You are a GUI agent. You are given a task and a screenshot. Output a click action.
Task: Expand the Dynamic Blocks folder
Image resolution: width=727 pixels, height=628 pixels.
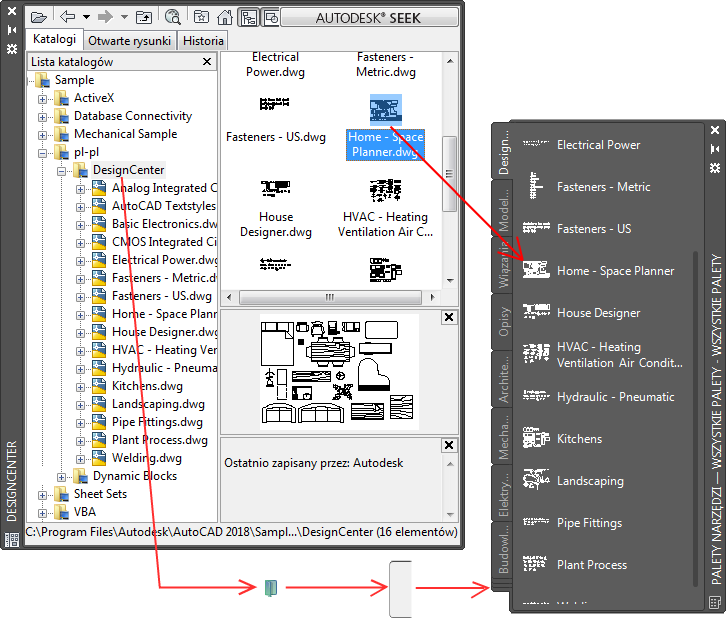coord(61,477)
